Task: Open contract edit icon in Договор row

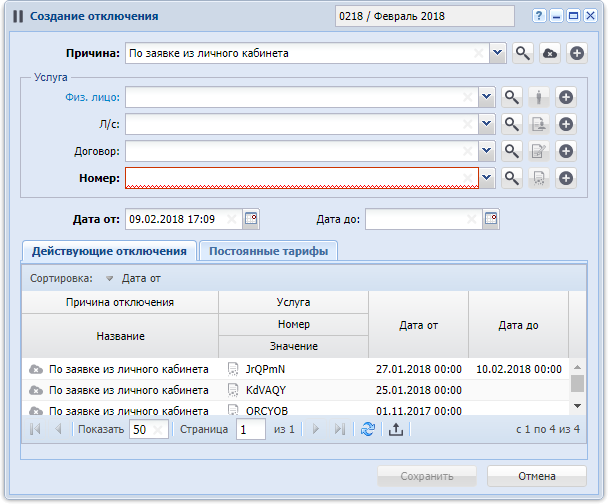Action: (x=539, y=151)
